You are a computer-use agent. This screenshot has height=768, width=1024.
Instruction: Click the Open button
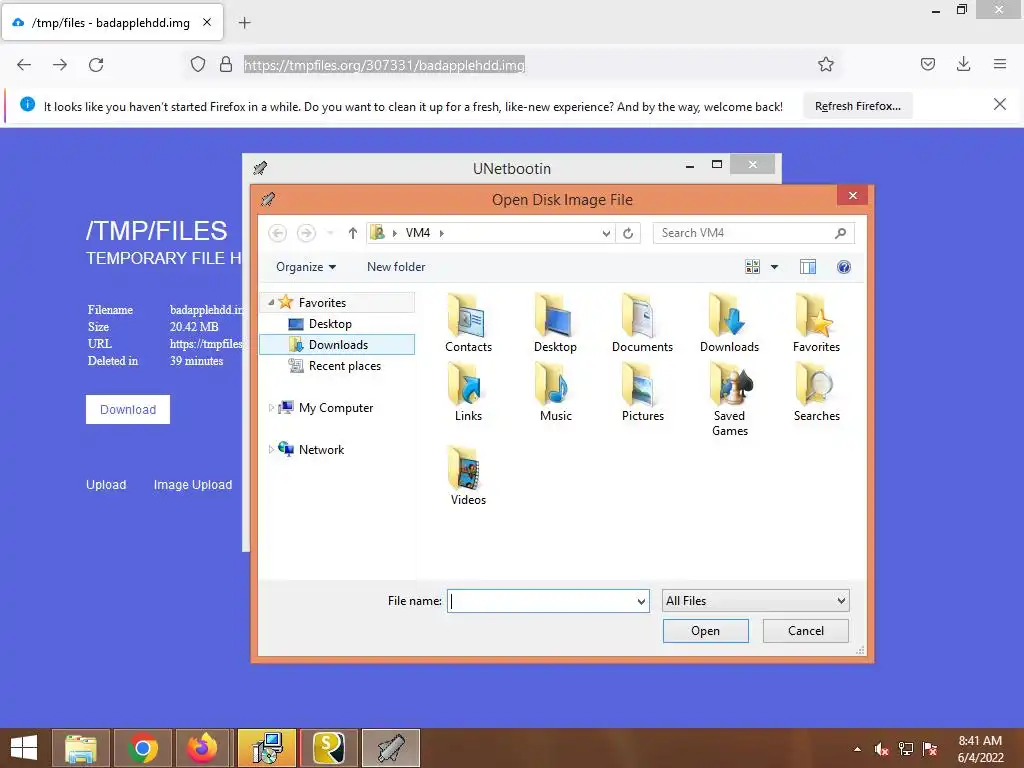click(x=705, y=631)
